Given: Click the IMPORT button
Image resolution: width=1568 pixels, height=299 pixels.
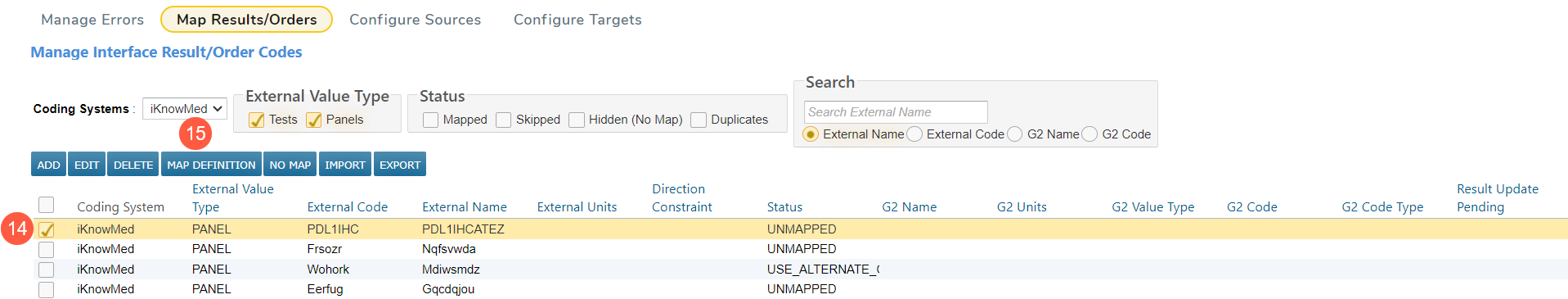Looking at the screenshot, I should coord(345,165).
